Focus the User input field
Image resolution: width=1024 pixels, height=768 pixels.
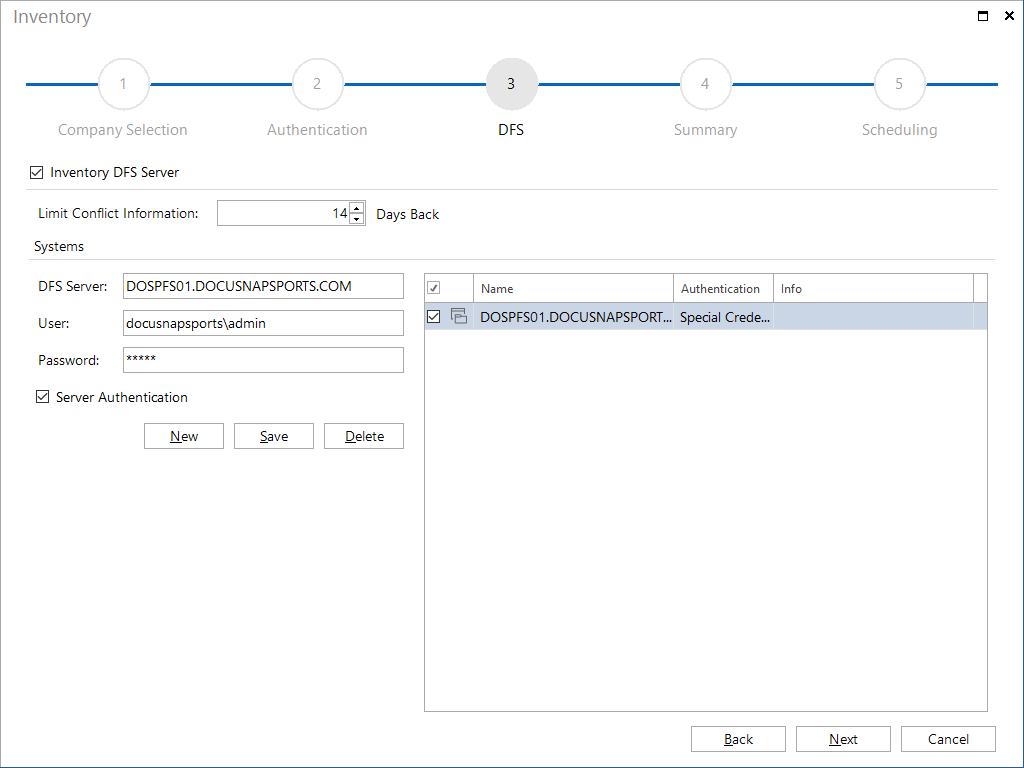263,323
